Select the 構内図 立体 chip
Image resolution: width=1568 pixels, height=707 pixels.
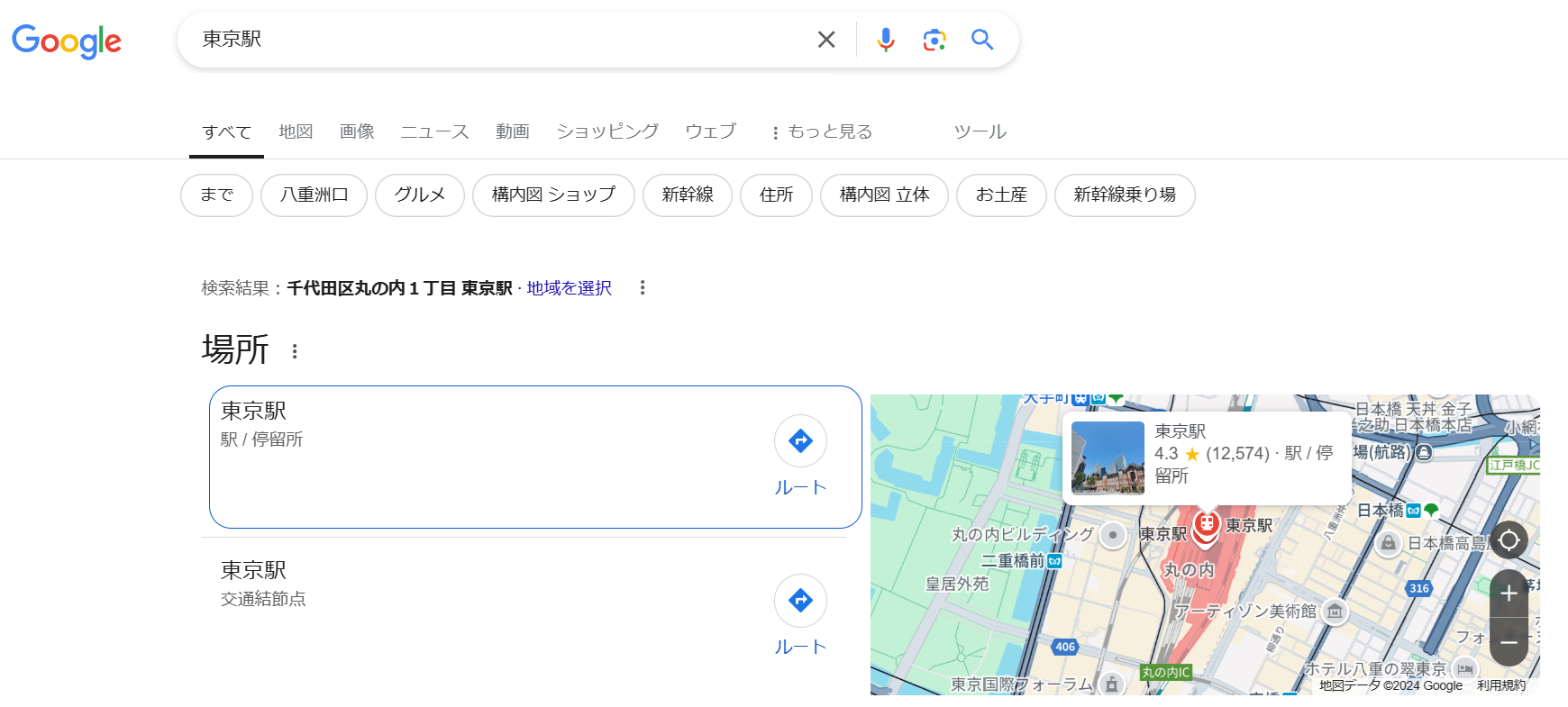pos(884,195)
